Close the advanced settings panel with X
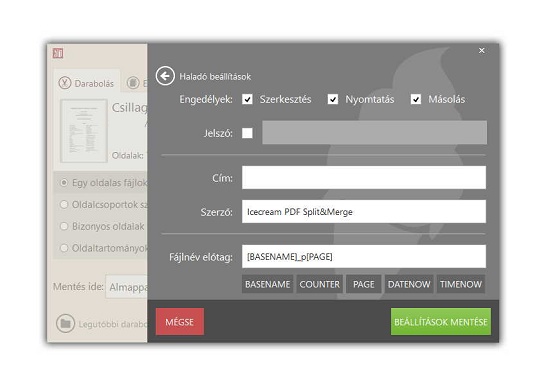This screenshot has width=550, height=376. click(482, 51)
